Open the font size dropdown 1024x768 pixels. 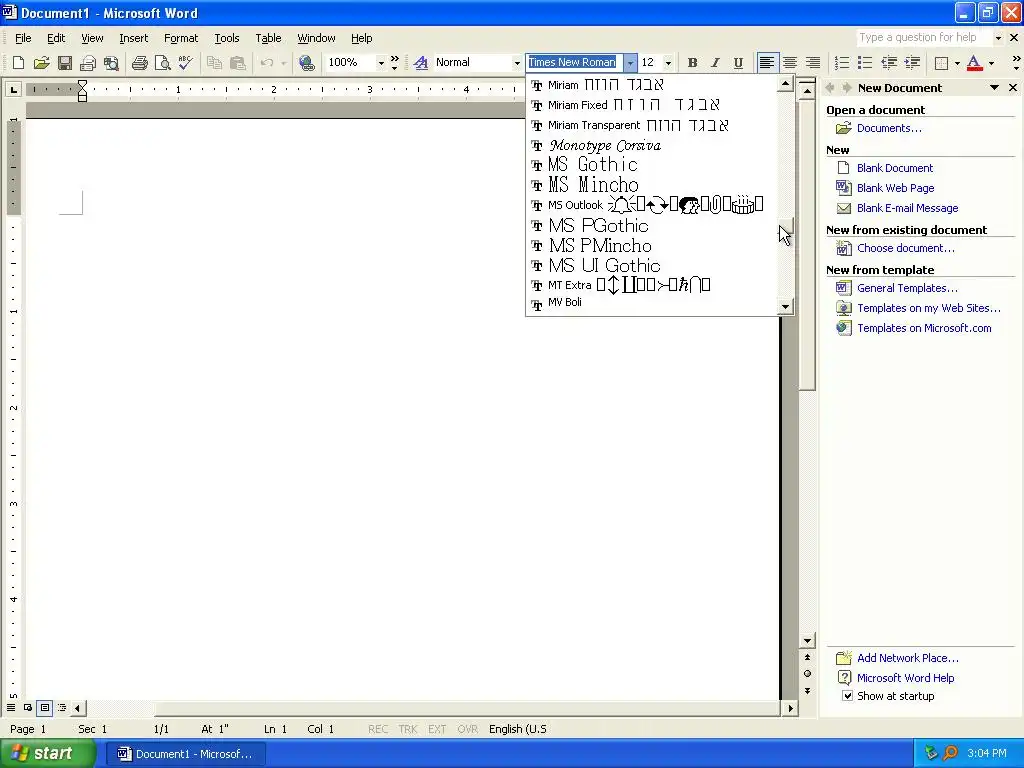click(668, 63)
